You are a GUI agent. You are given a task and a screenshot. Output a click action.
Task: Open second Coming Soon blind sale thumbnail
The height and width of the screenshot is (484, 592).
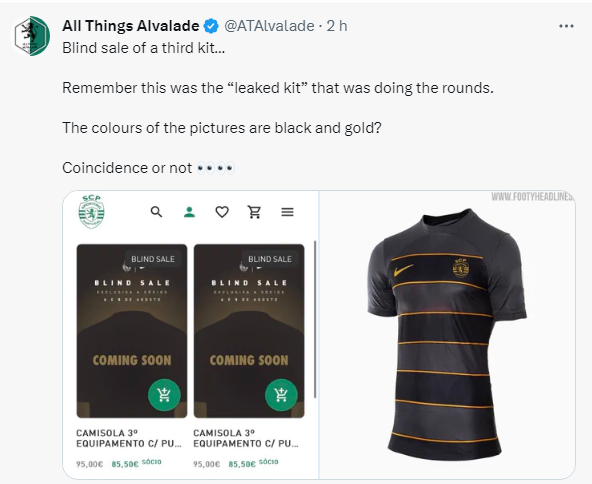pyautogui.click(x=249, y=331)
